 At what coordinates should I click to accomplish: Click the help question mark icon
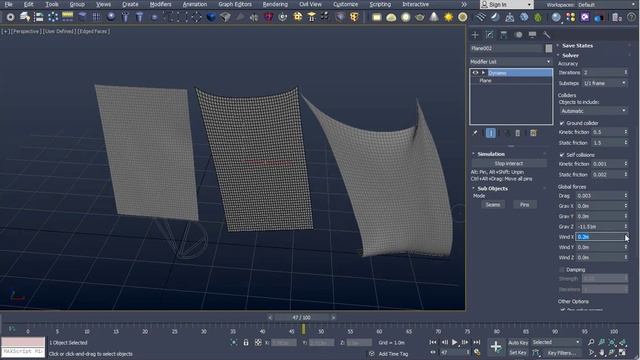[x=632, y=17]
